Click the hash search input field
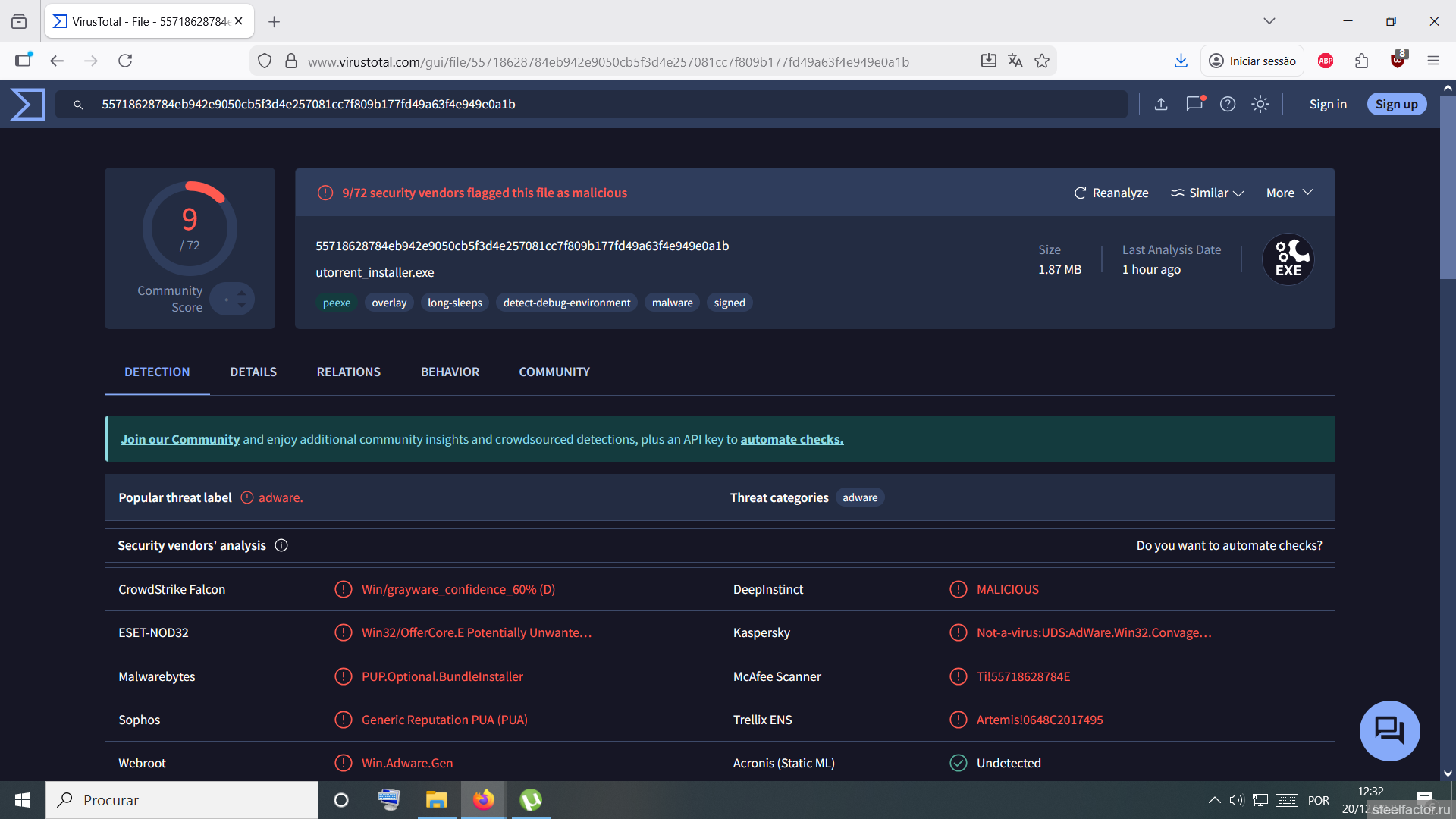 pyautogui.click(x=591, y=104)
